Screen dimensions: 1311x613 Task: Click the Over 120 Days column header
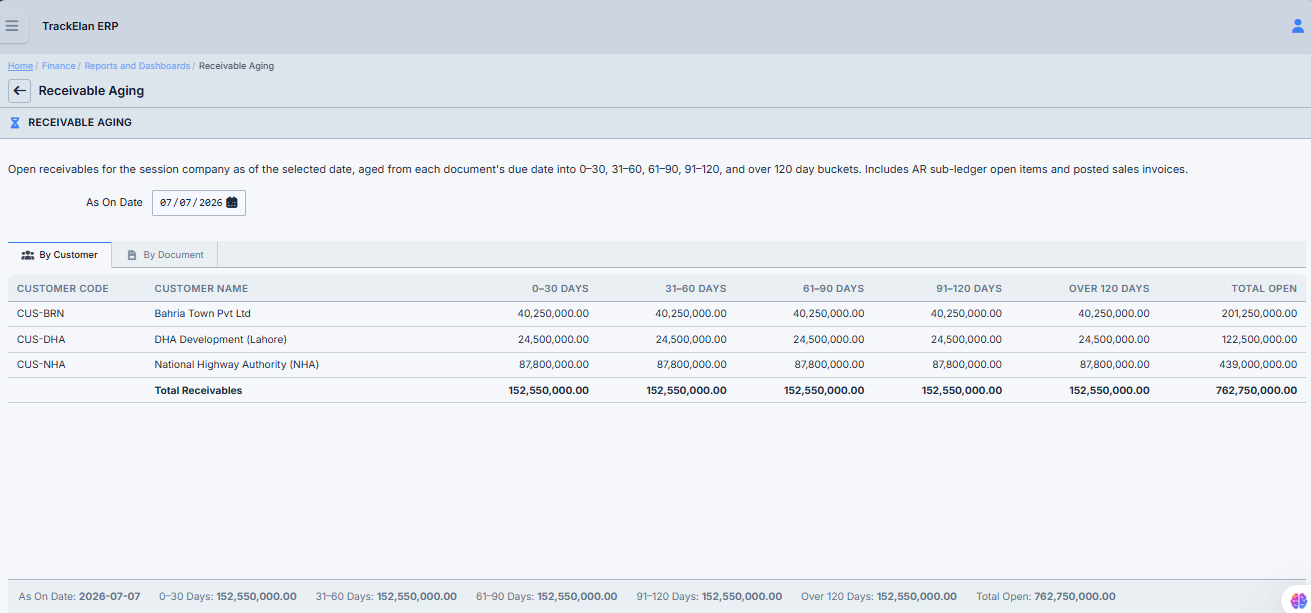click(x=1109, y=289)
